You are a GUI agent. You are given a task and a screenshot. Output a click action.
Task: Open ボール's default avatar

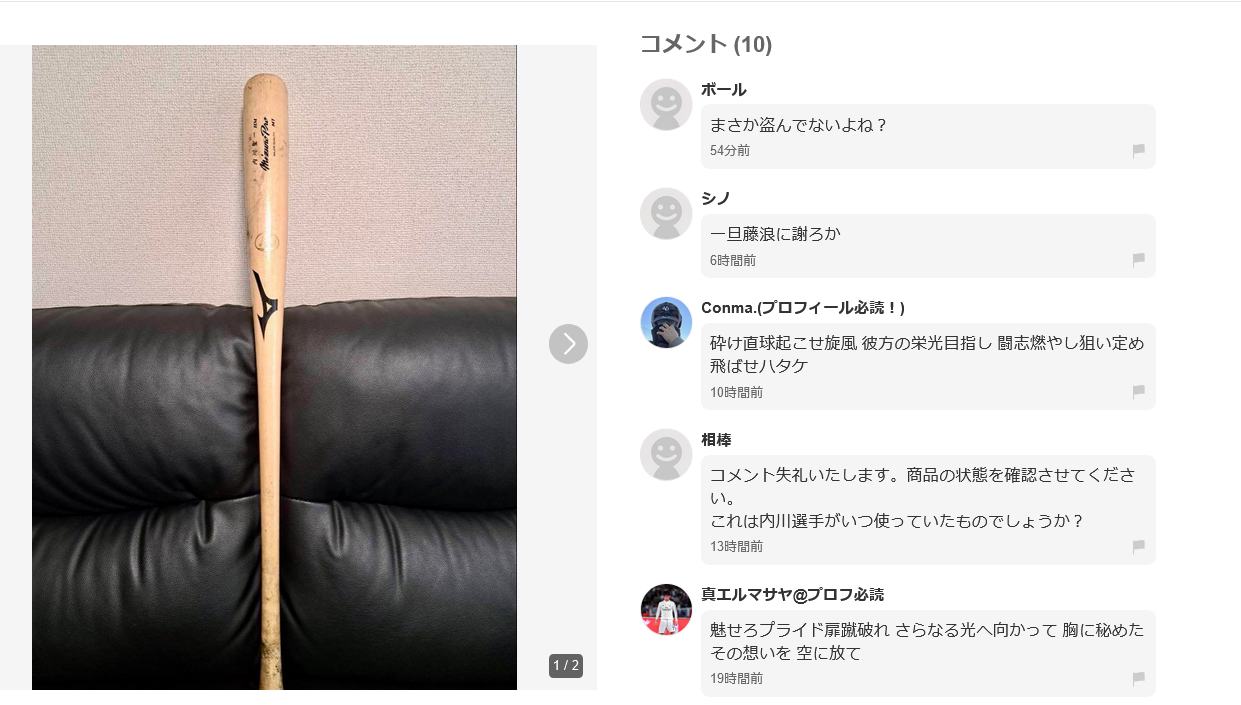click(x=666, y=105)
